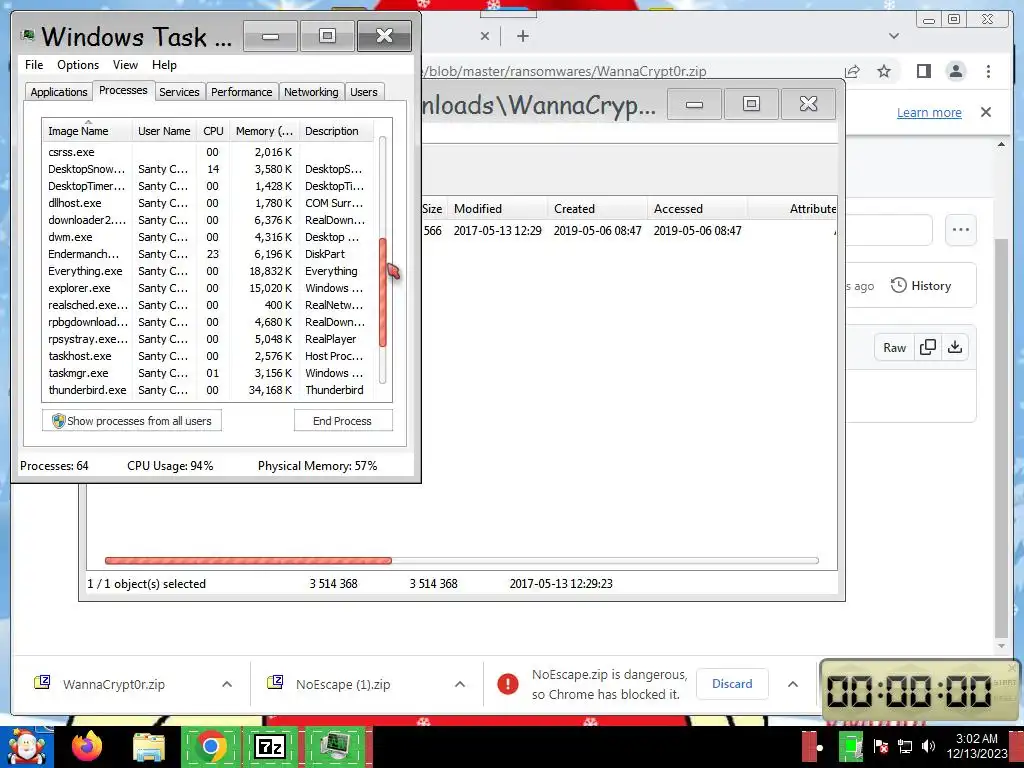Image resolution: width=1024 pixels, height=768 pixels.
Task: Switch to the Services tab
Action: (179, 92)
